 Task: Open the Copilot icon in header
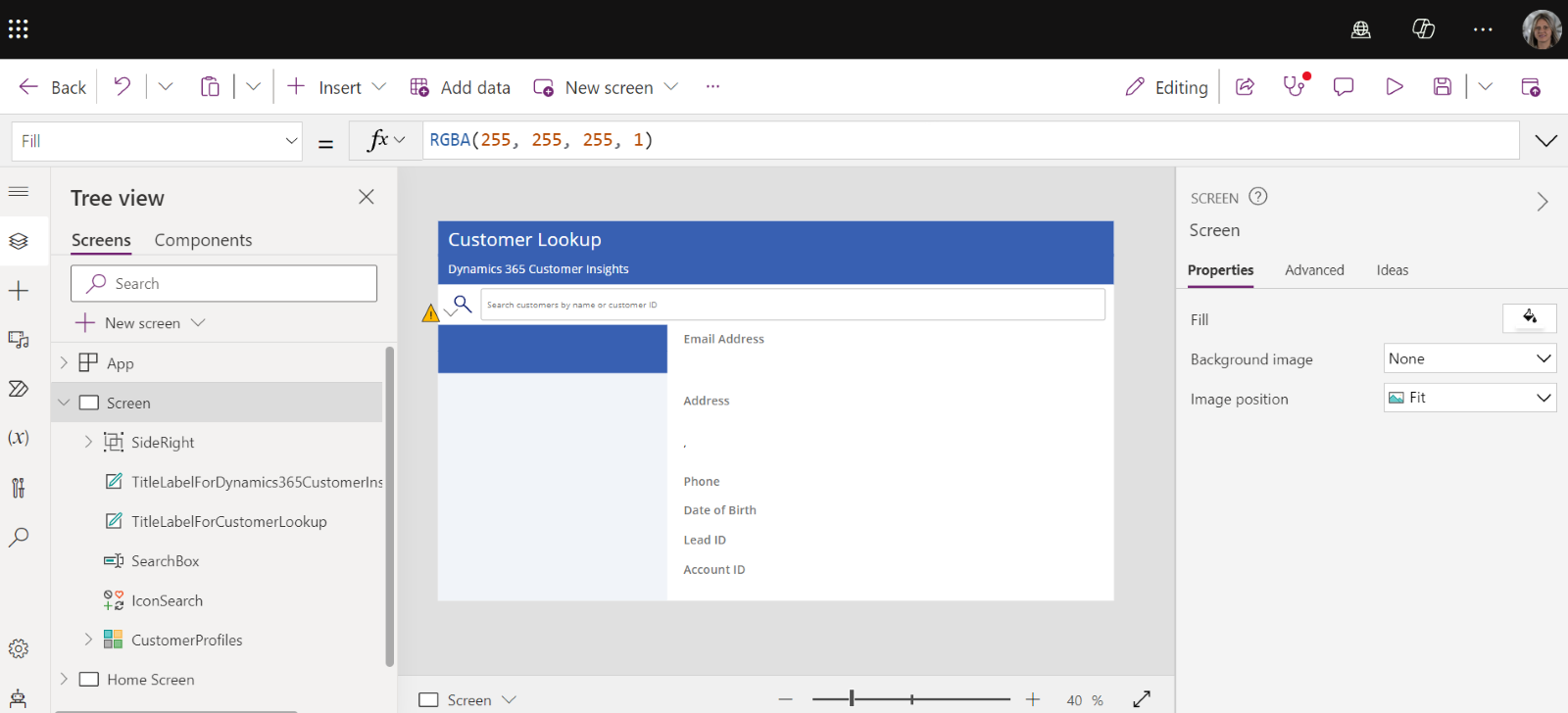[1423, 29]
